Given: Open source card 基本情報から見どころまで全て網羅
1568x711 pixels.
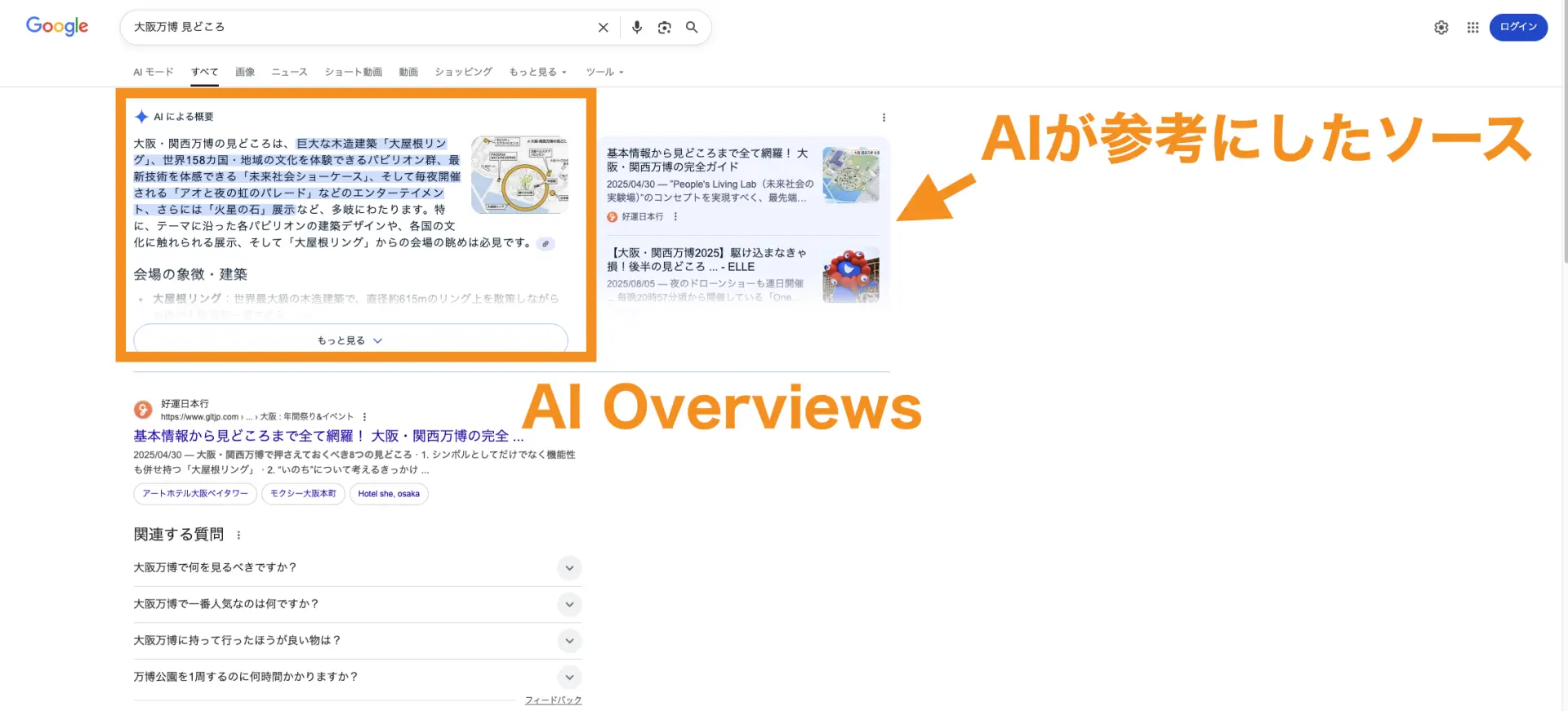Looking at the screenshot, I should click(x=707, y=160).
